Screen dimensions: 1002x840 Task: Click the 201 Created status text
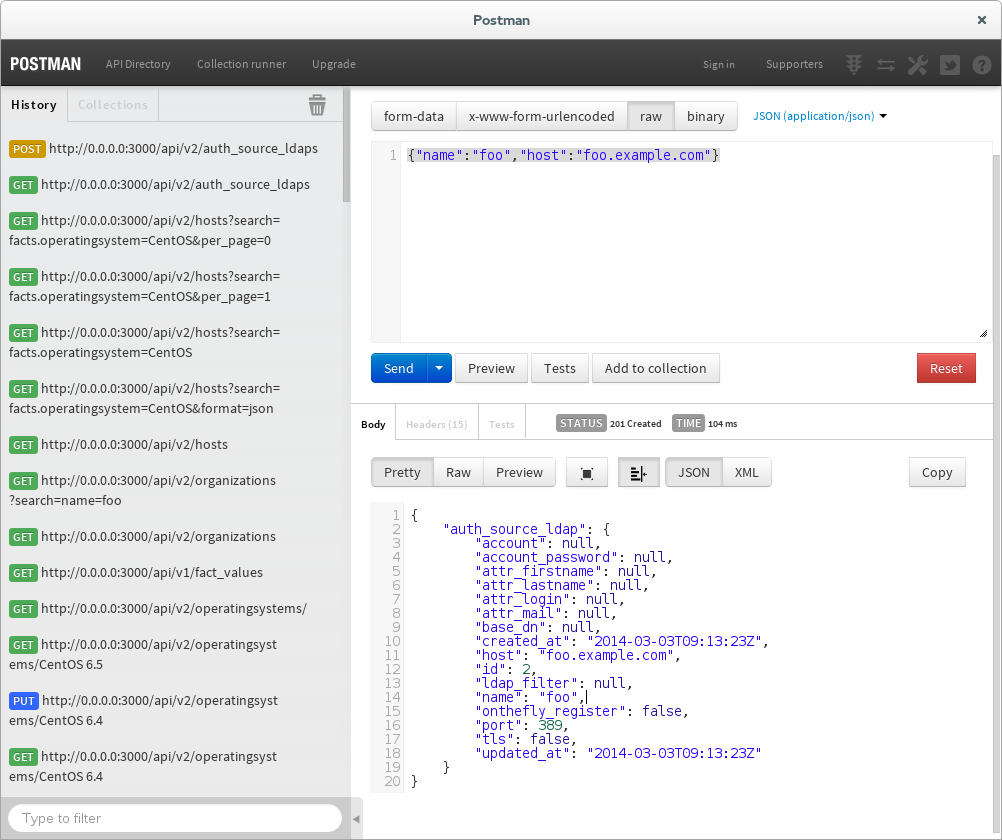635,424
